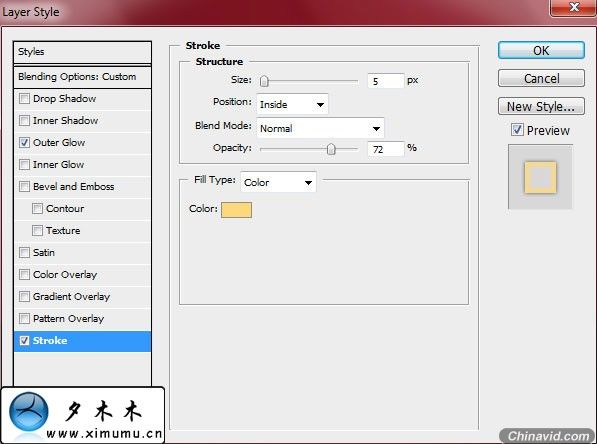
Task: Enable the Drop Shadow checkbox
Action: coord(24,99)
